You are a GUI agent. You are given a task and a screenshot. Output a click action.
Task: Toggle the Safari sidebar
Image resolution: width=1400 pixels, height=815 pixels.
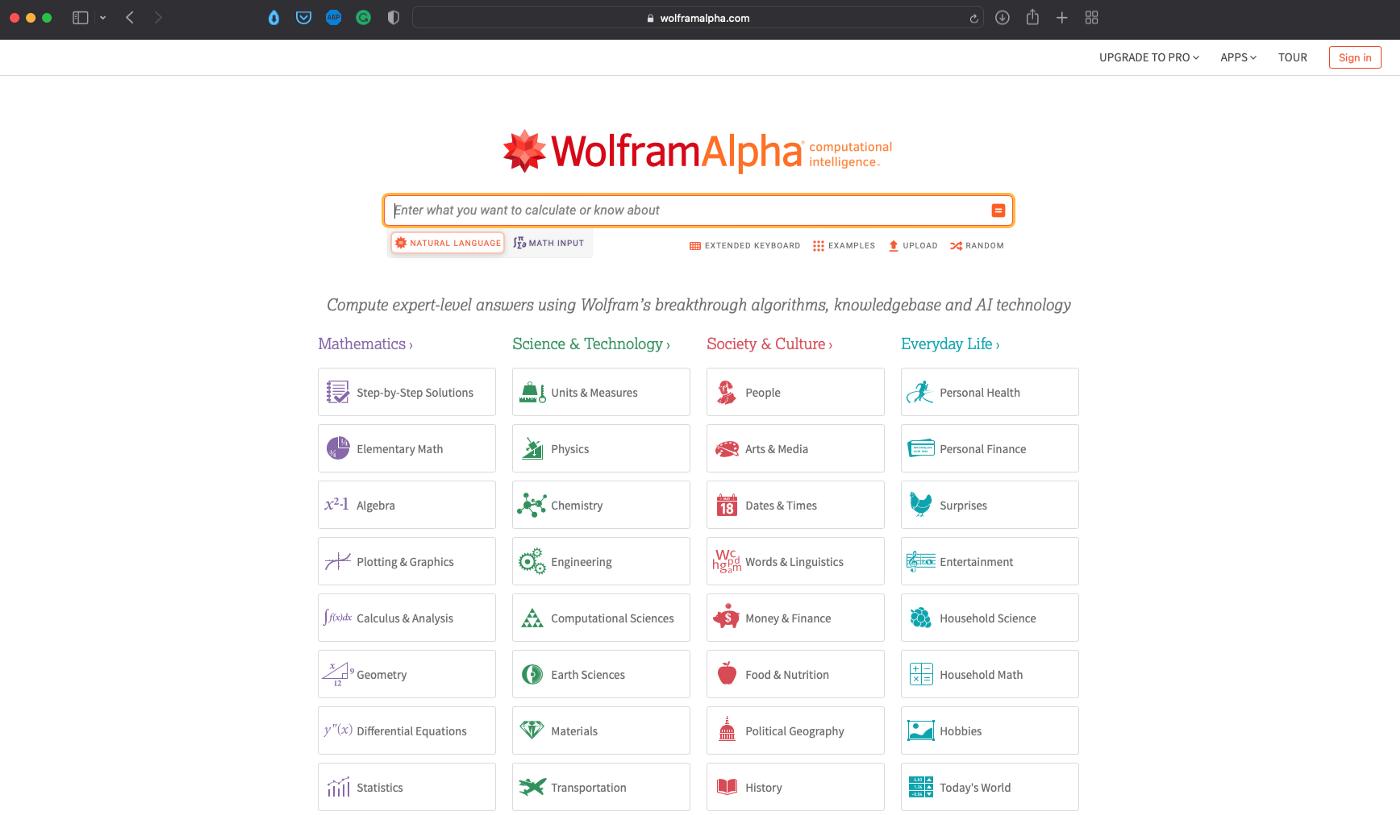pyautogui.click(x=81, y=18)
